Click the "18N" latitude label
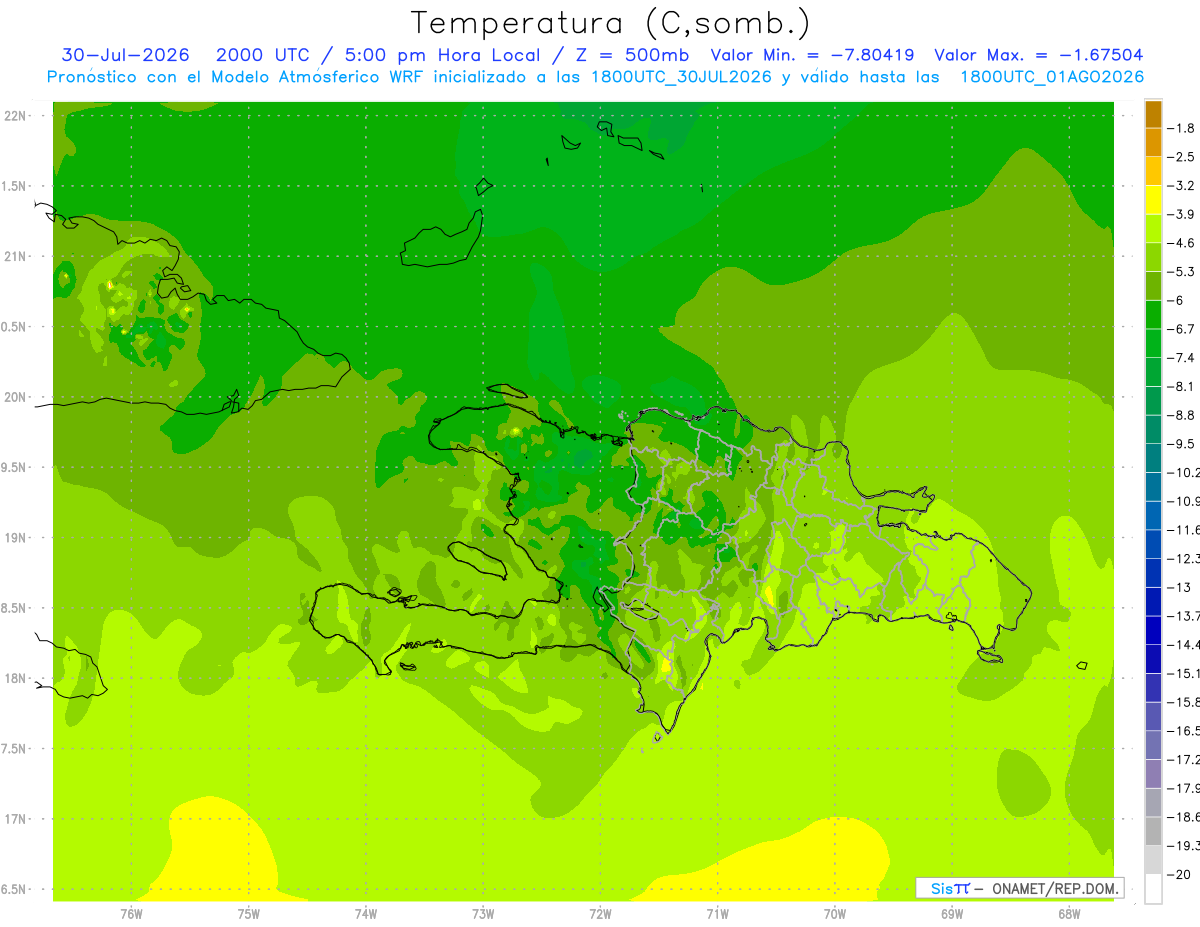The image size is (1200, 927). [16, 678]
